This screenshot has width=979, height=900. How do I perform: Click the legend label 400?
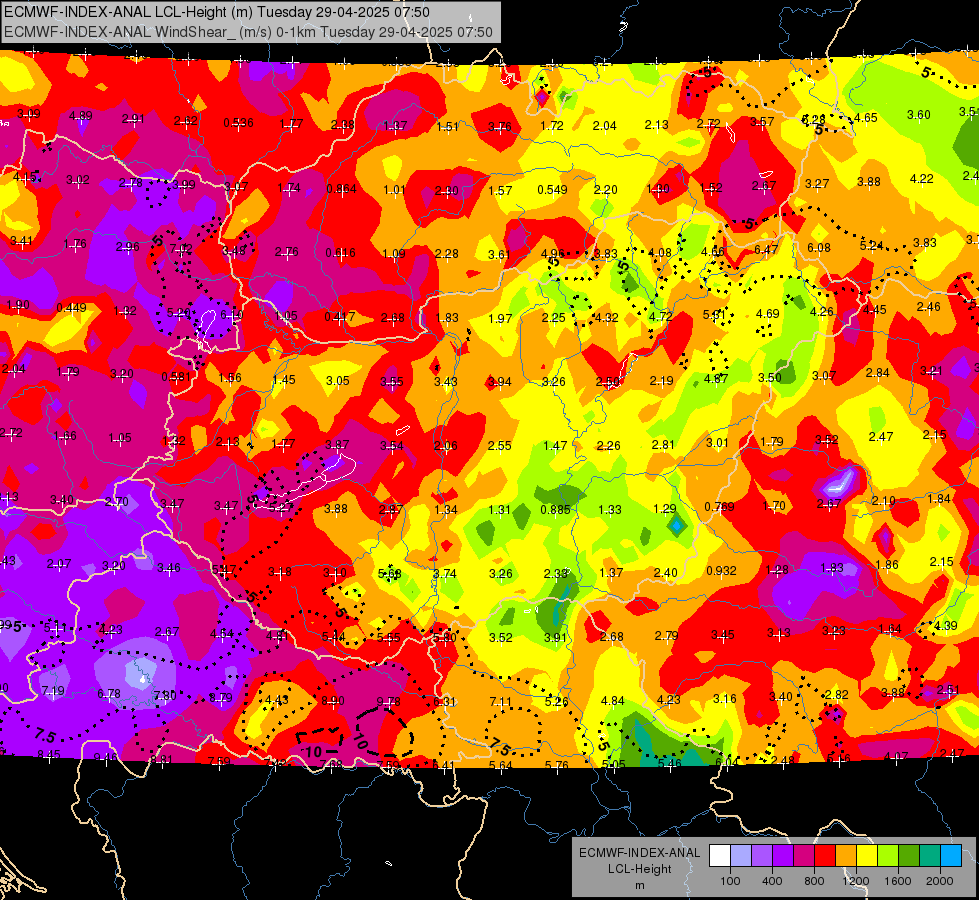coord(772,881)
